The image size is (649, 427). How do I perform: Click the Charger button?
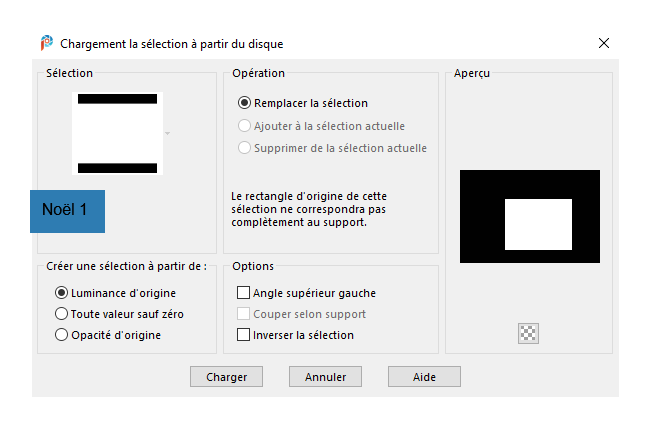pyautogui.click(x=226, y=377)
